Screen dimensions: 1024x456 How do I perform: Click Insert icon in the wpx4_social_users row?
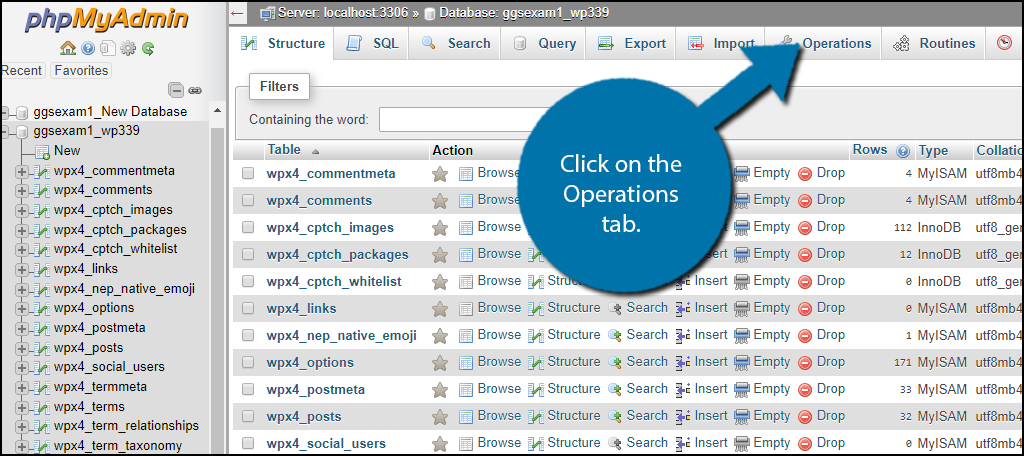click(683, 443)
